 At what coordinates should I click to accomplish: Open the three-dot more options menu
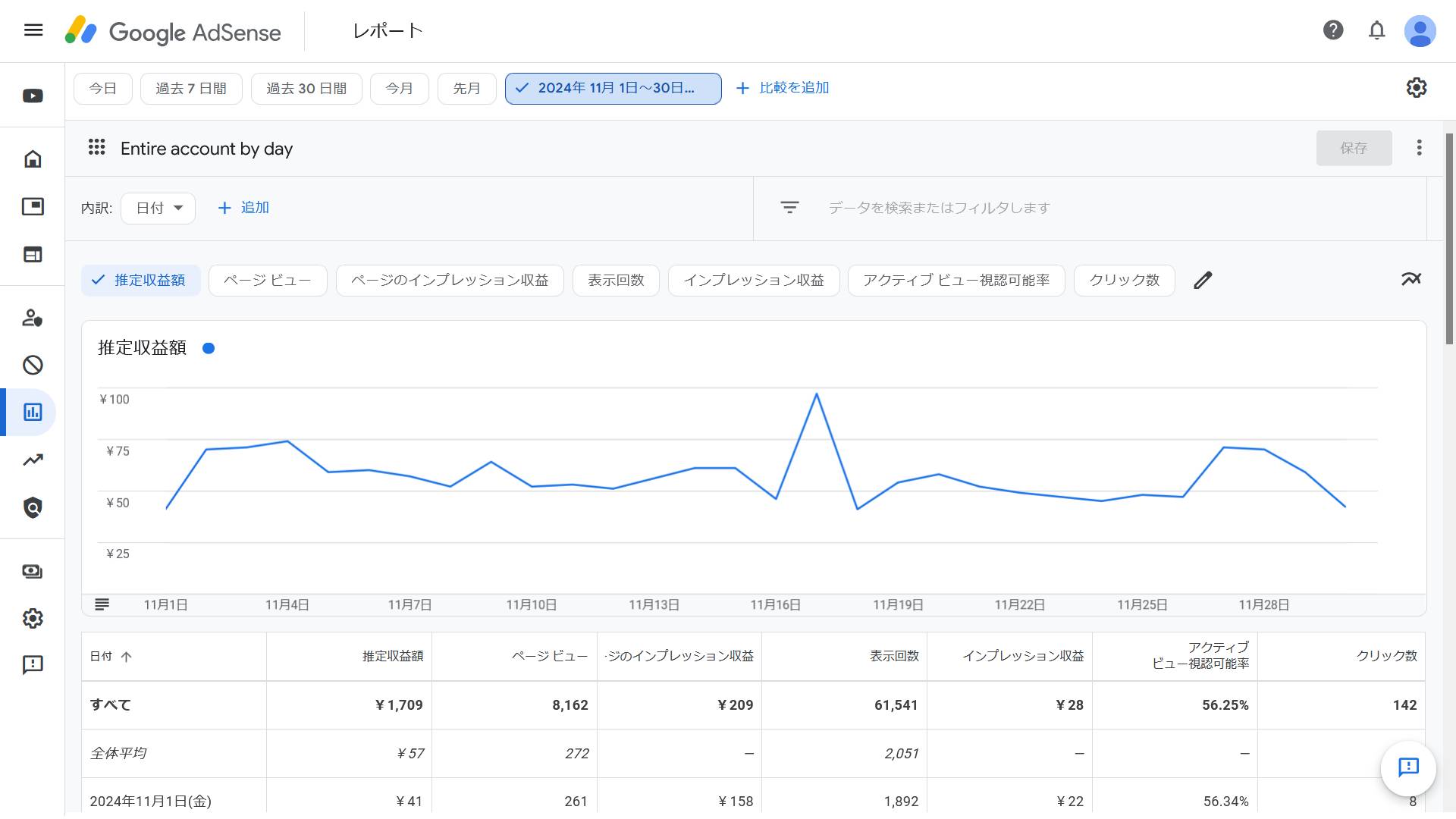tap(1419, 148)
